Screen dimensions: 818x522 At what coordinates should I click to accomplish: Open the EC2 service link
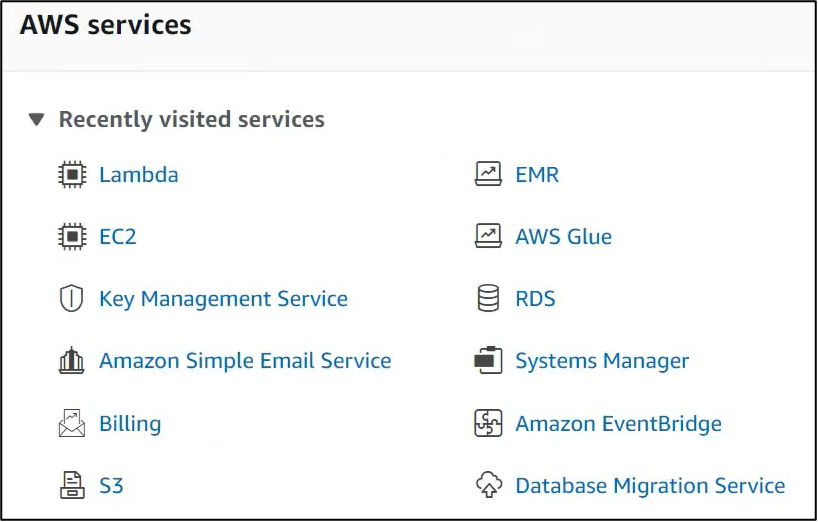click(118, 237)
